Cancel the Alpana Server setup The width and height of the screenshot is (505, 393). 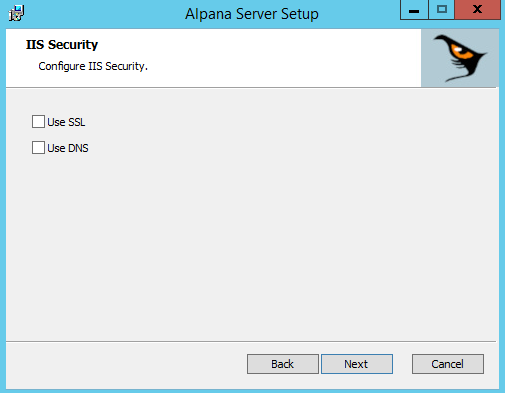[448, 364]
